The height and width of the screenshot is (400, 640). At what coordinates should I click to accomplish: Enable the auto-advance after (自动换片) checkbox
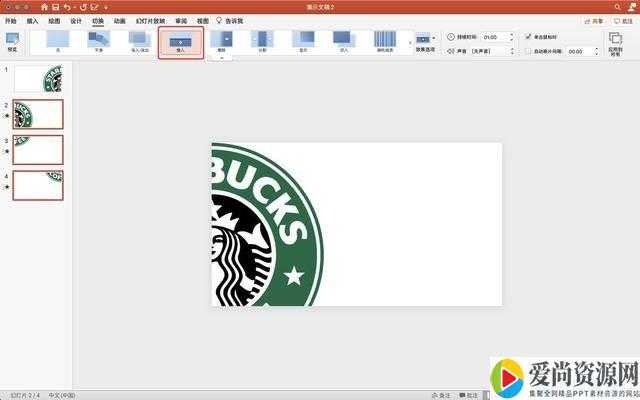(529, 51)
